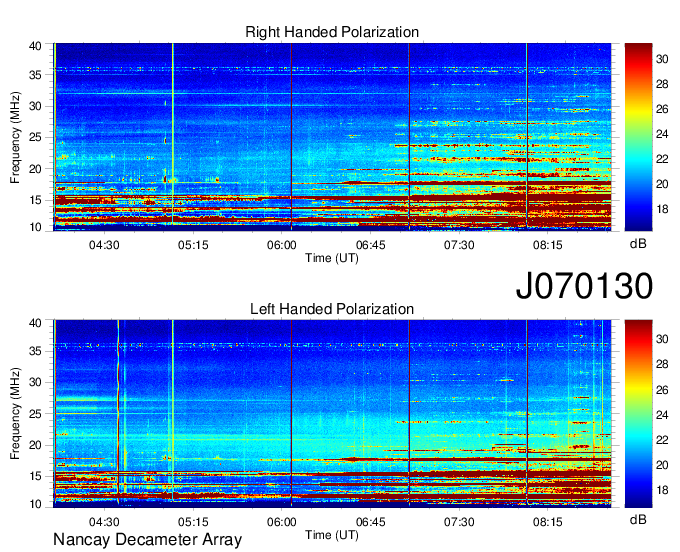Screen dimensions: 680x552
Task: Click 04:30 time tick under Left Handed plot
Action: click(104, 522)
